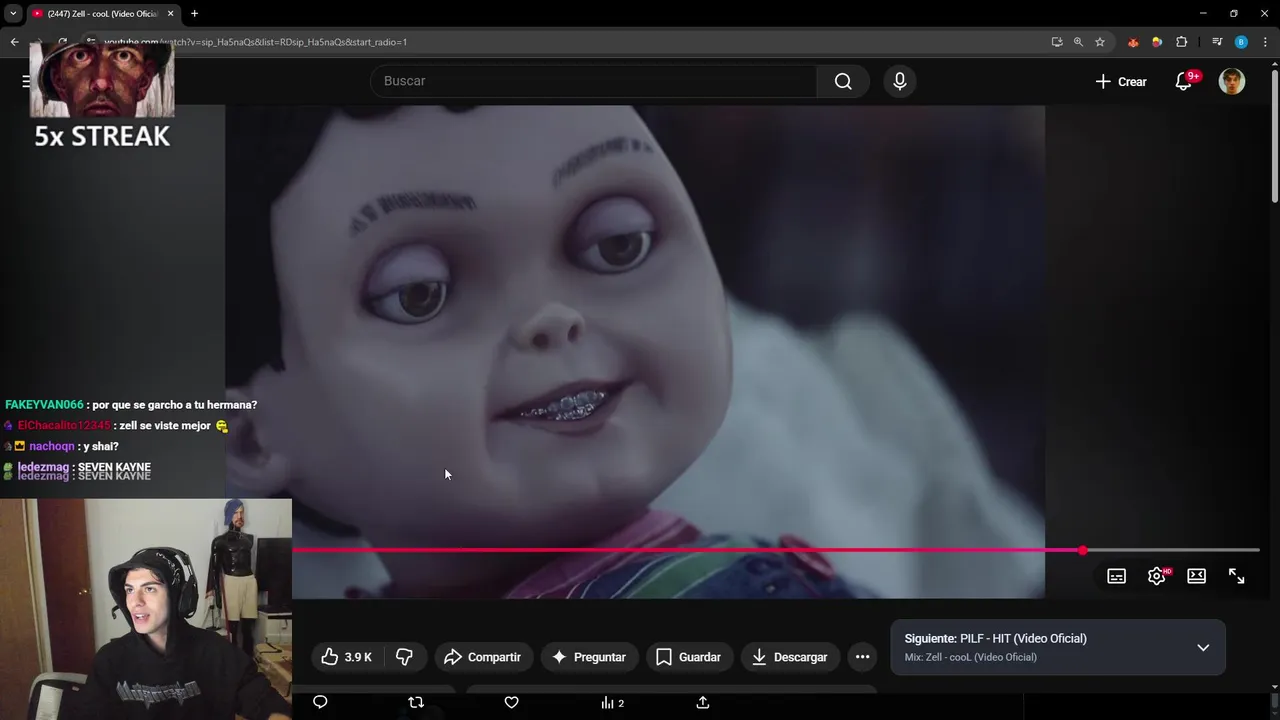Click the page vertical scrollbar
1280x720 pixels.
pyautogui.click(x=1274, y=135)
